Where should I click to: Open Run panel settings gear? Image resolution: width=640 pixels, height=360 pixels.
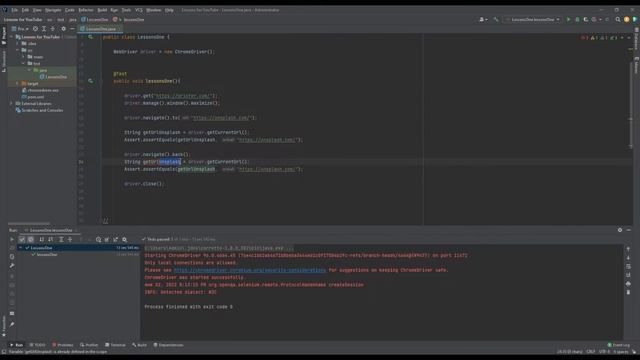(x=620, y=230)
